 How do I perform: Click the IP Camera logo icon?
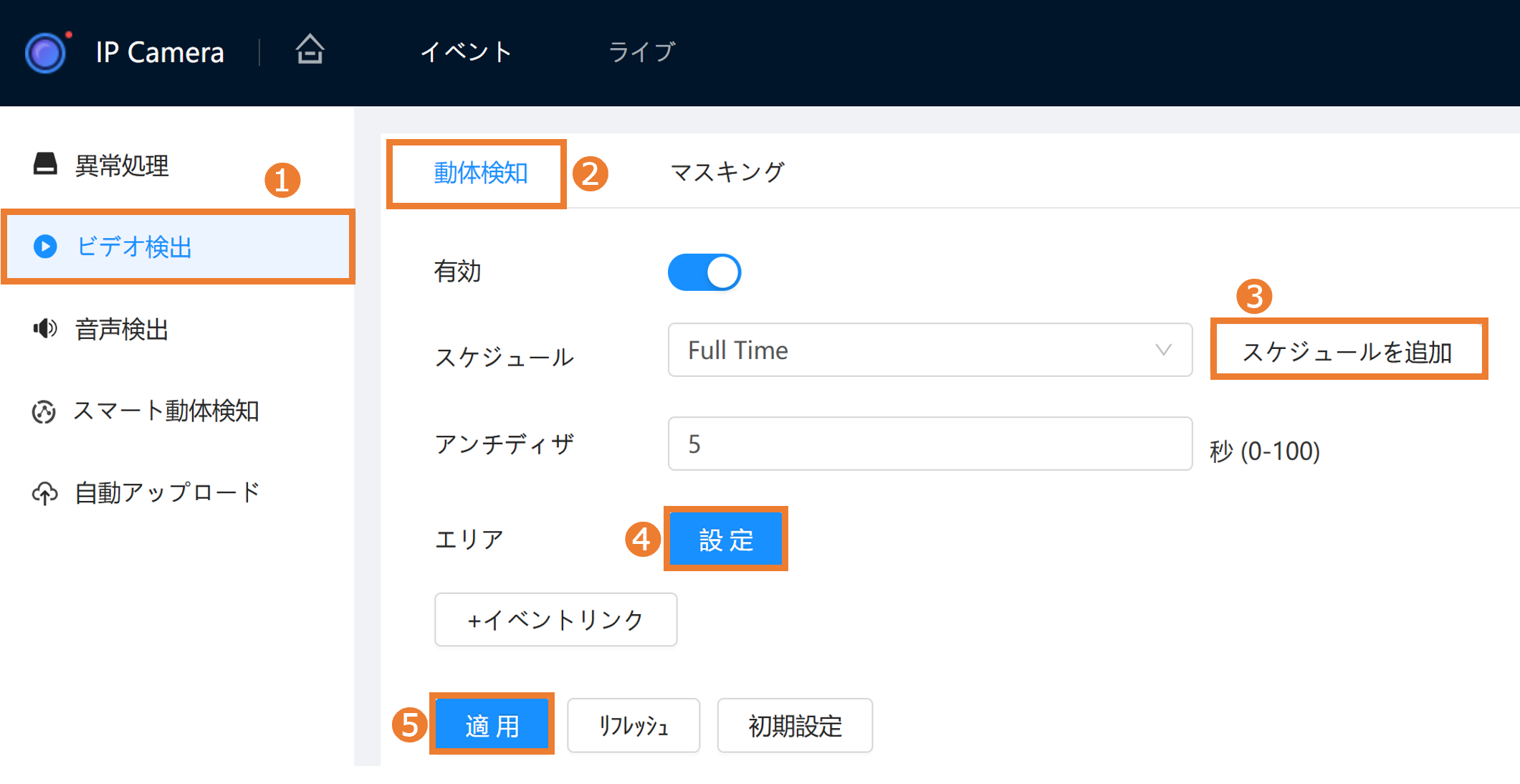[x=46, y=52]
